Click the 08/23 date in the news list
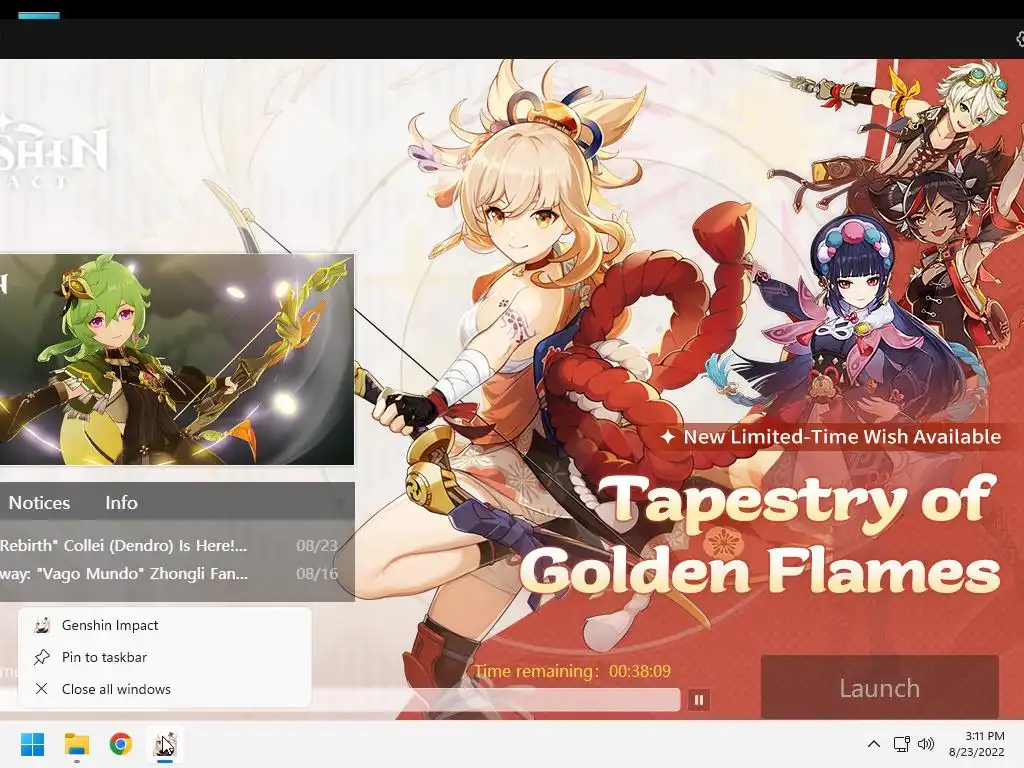The width and height of the screenshot is (1024, 768). 317,546
